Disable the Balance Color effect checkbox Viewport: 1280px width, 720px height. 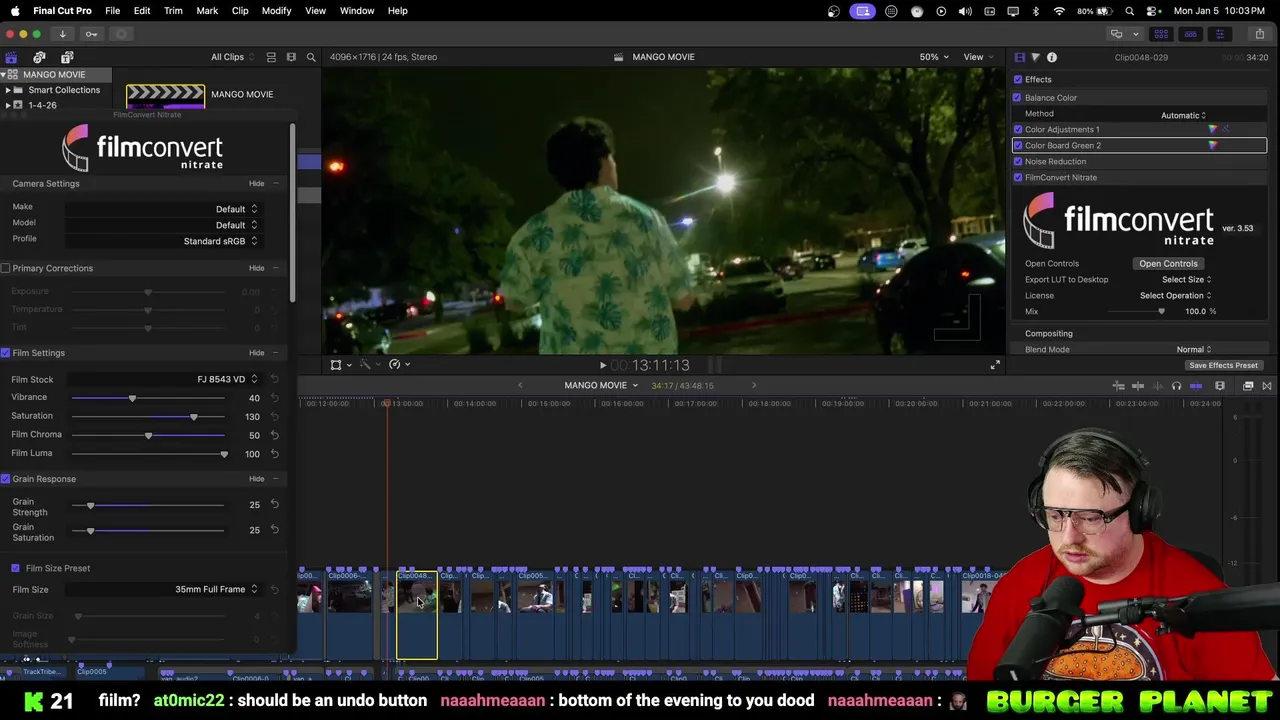(x=1017, y=98)
